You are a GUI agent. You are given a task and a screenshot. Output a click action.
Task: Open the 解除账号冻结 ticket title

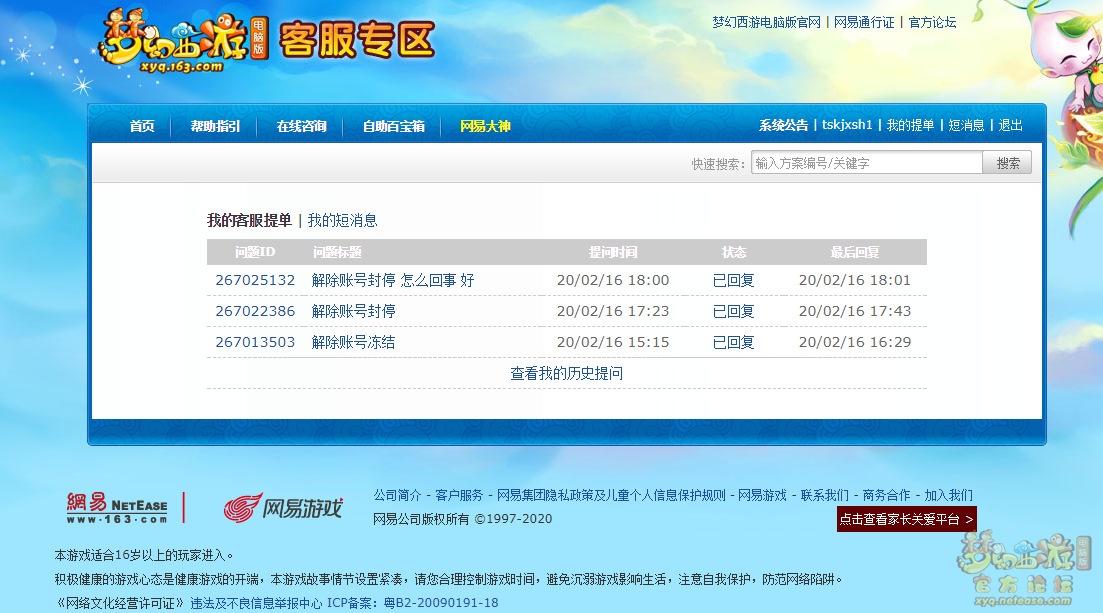[353, 342]
